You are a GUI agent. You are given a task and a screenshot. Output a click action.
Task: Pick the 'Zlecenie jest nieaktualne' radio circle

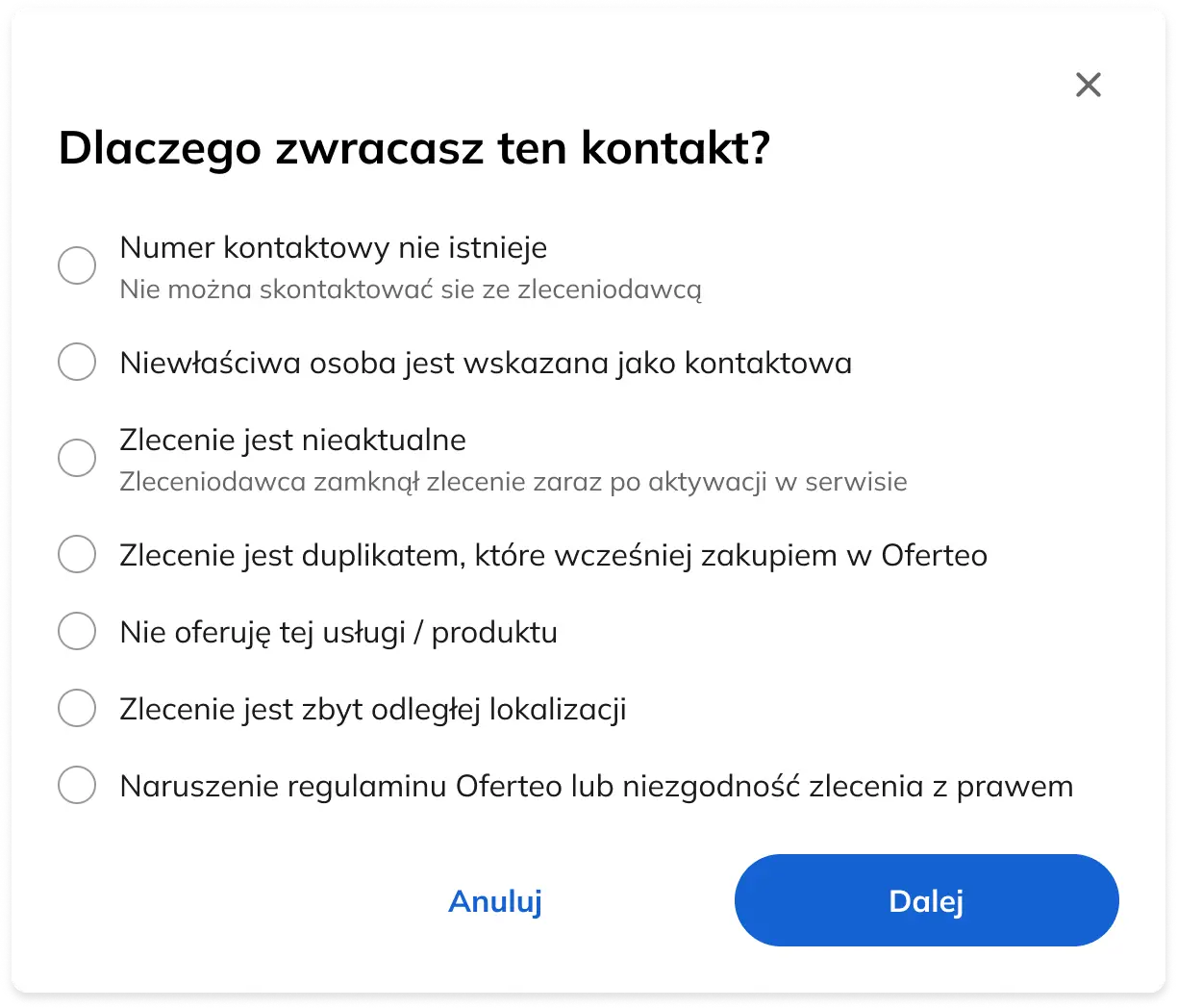pyautogui.click(x=77, y=457)
